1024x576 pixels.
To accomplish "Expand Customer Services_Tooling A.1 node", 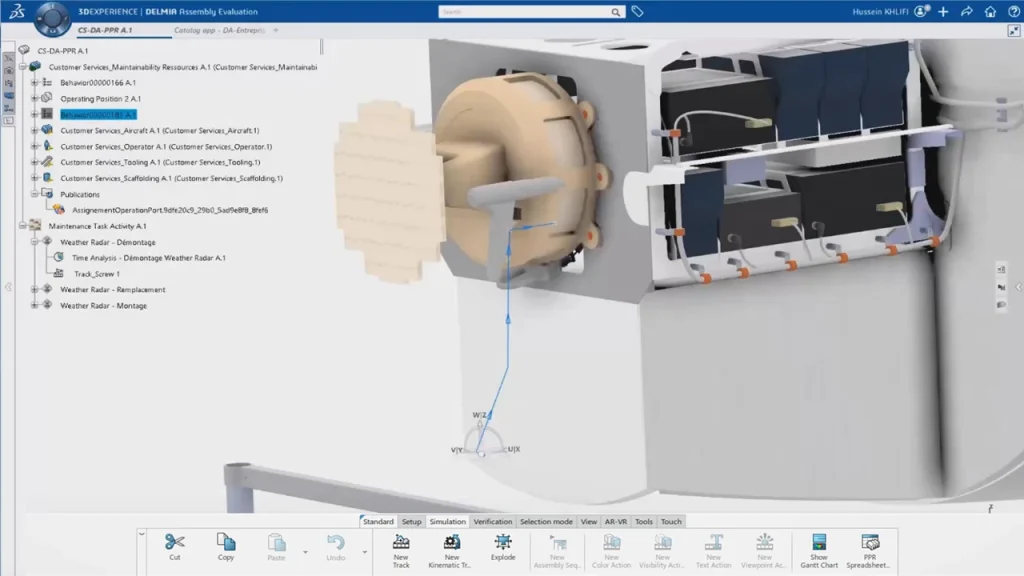I will coord(34,162).
